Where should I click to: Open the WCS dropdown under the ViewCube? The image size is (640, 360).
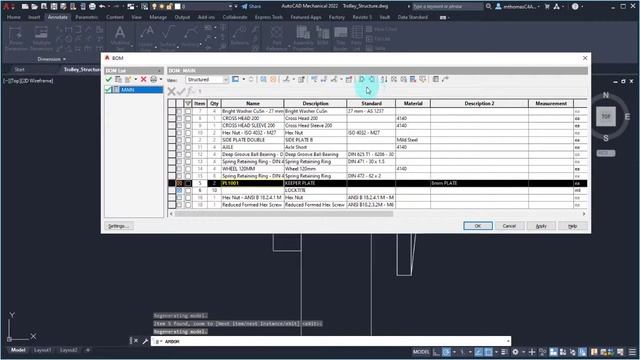pyautogui.click(x=606, y=153)
